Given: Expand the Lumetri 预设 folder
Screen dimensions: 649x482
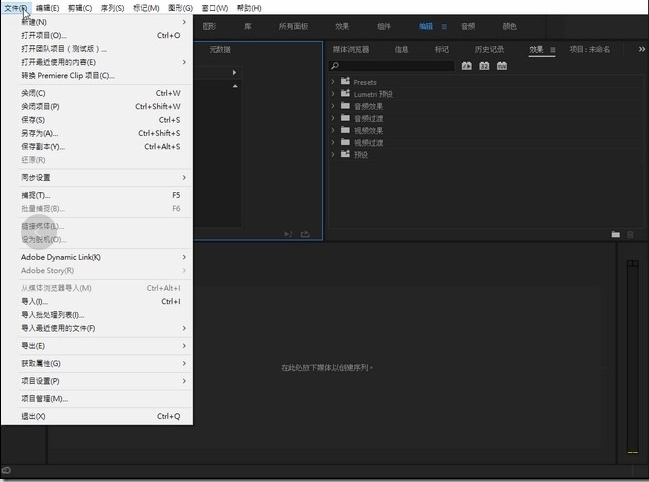Looking at the screenshot, I should (x=333, y=94).
